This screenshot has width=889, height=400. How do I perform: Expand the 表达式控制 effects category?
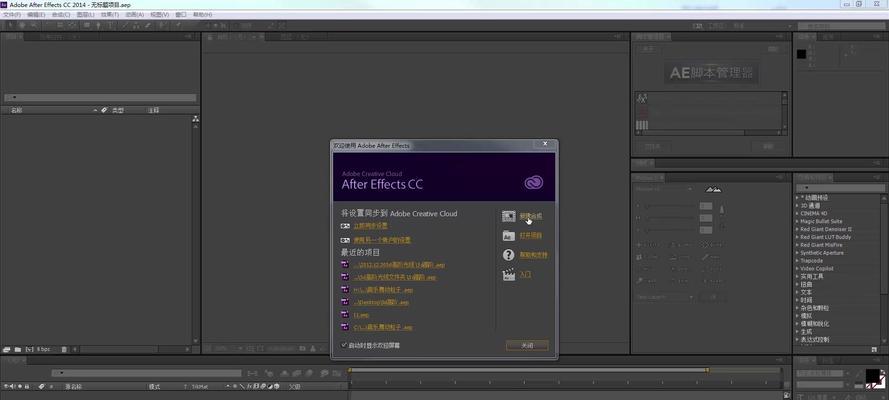[797, 340]
